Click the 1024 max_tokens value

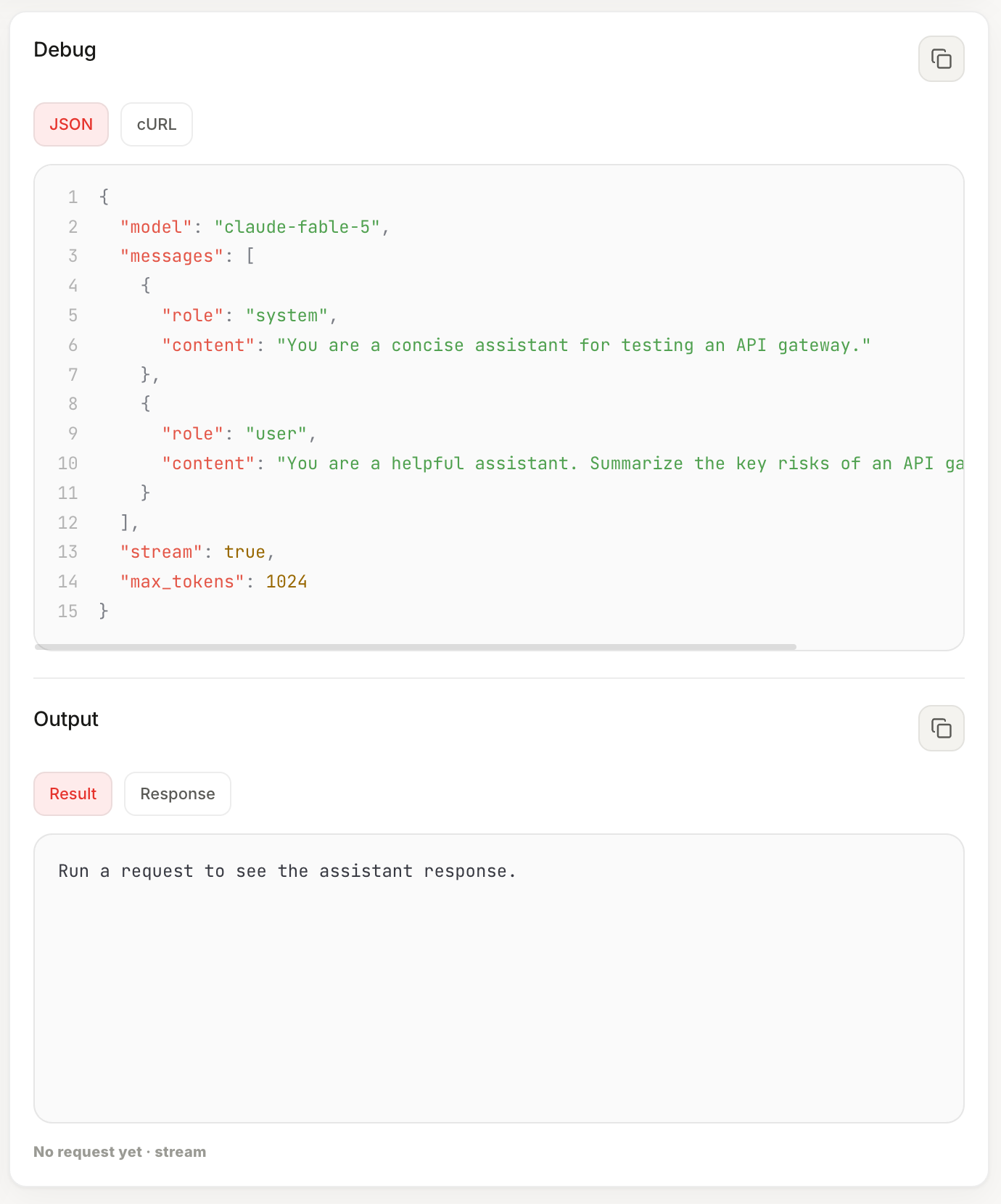(287, 582)
